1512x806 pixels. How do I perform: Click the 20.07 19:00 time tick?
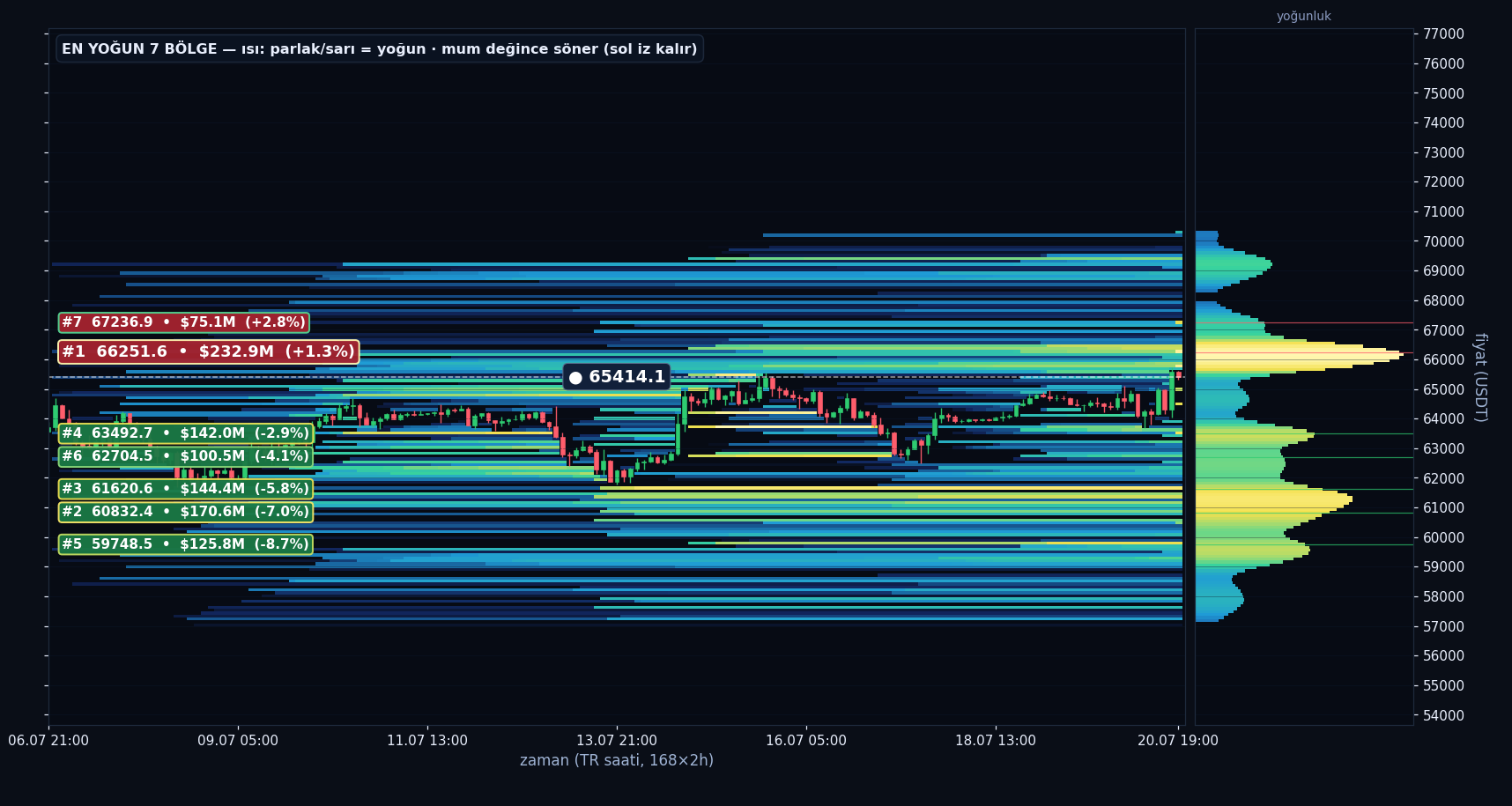coord(1178,741)
